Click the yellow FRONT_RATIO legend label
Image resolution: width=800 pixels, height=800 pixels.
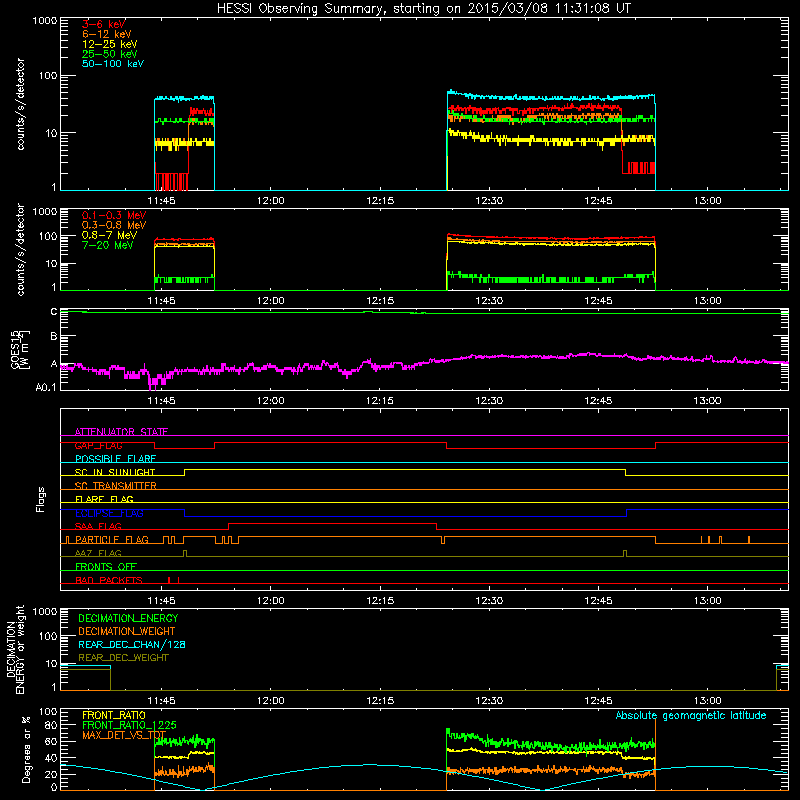point(114,715)
